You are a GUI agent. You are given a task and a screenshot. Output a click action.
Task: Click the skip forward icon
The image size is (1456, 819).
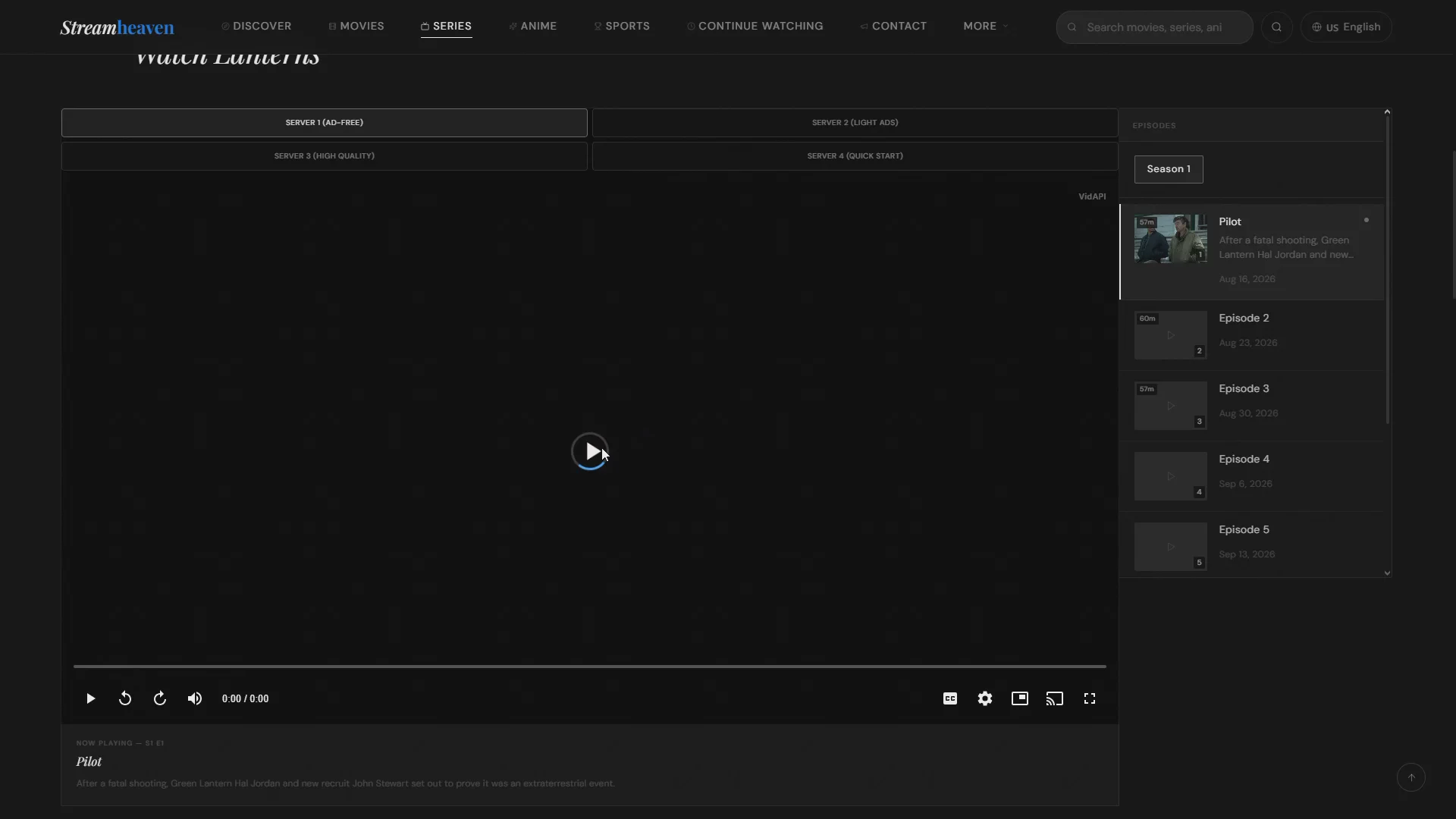pyautogui.click(x=160, y=698)
